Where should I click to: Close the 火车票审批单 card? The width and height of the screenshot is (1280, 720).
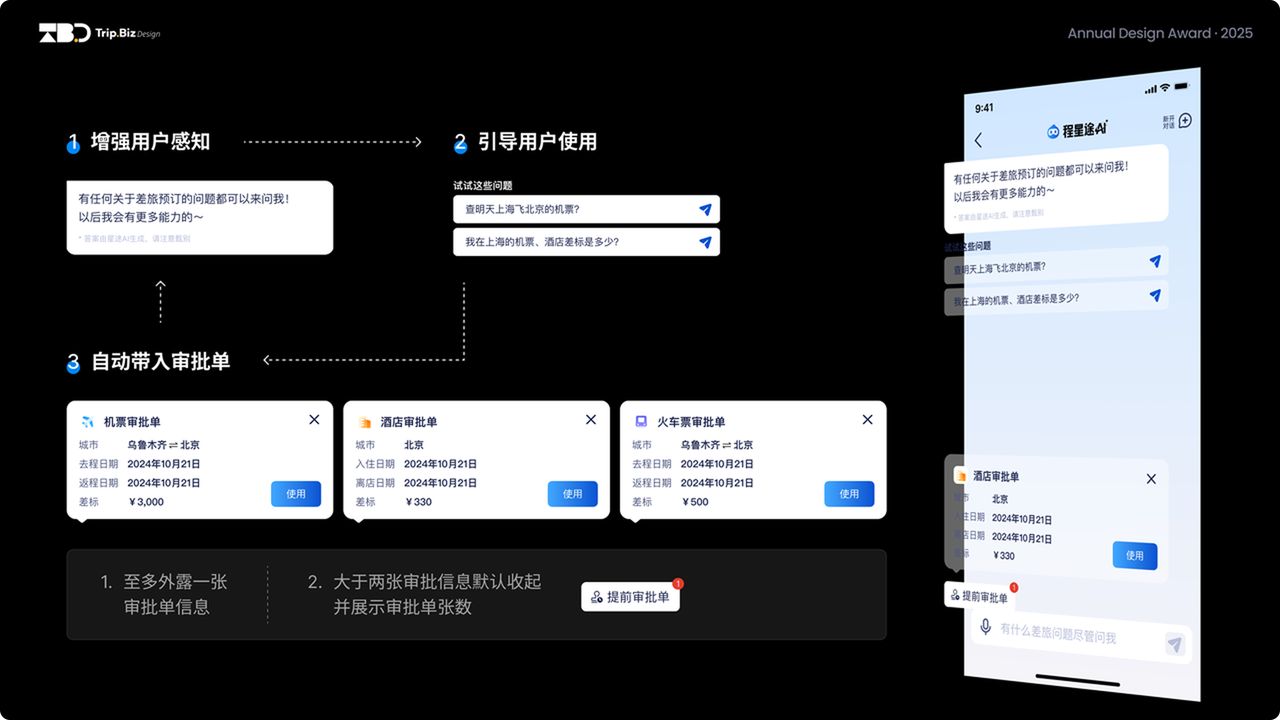867,420
